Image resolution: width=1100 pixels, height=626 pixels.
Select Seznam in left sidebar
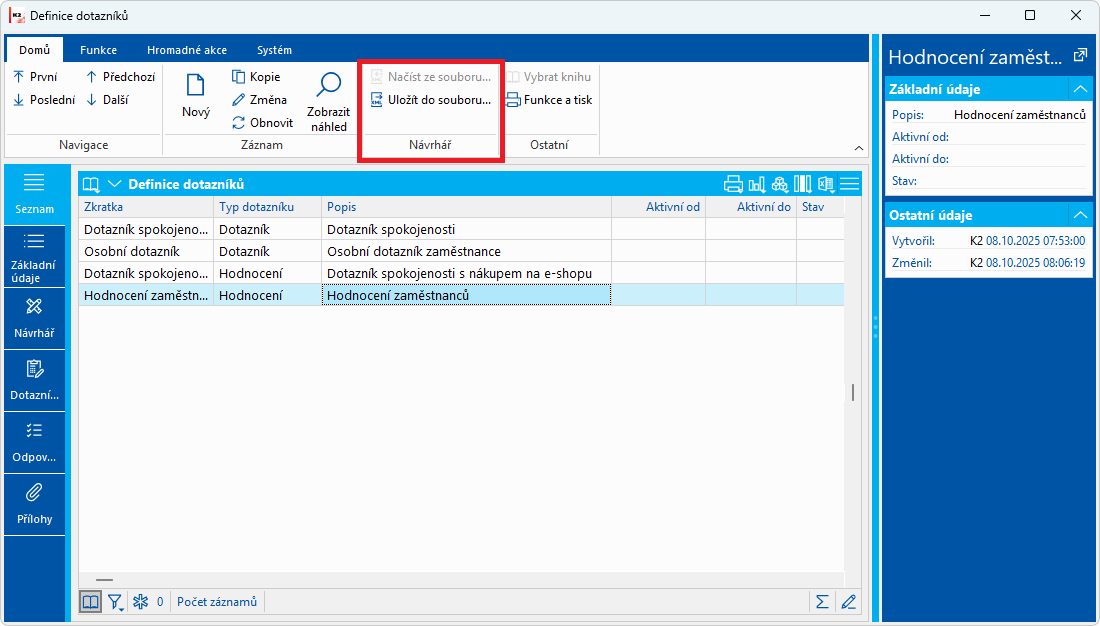pyautogui.click(x=34, y=194)
